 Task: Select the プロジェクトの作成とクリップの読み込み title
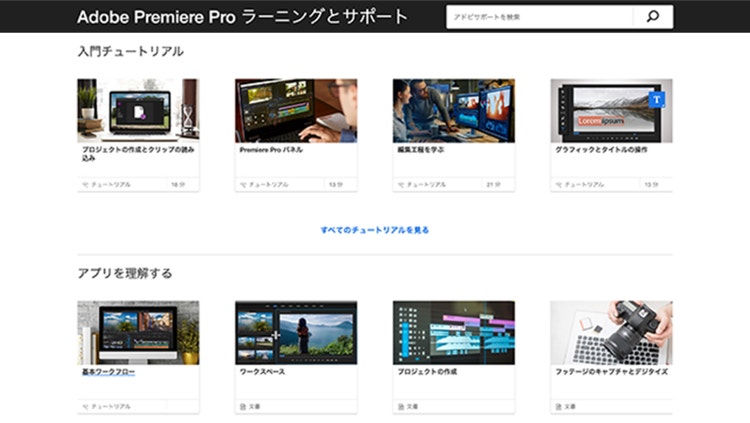click(138, 154)
